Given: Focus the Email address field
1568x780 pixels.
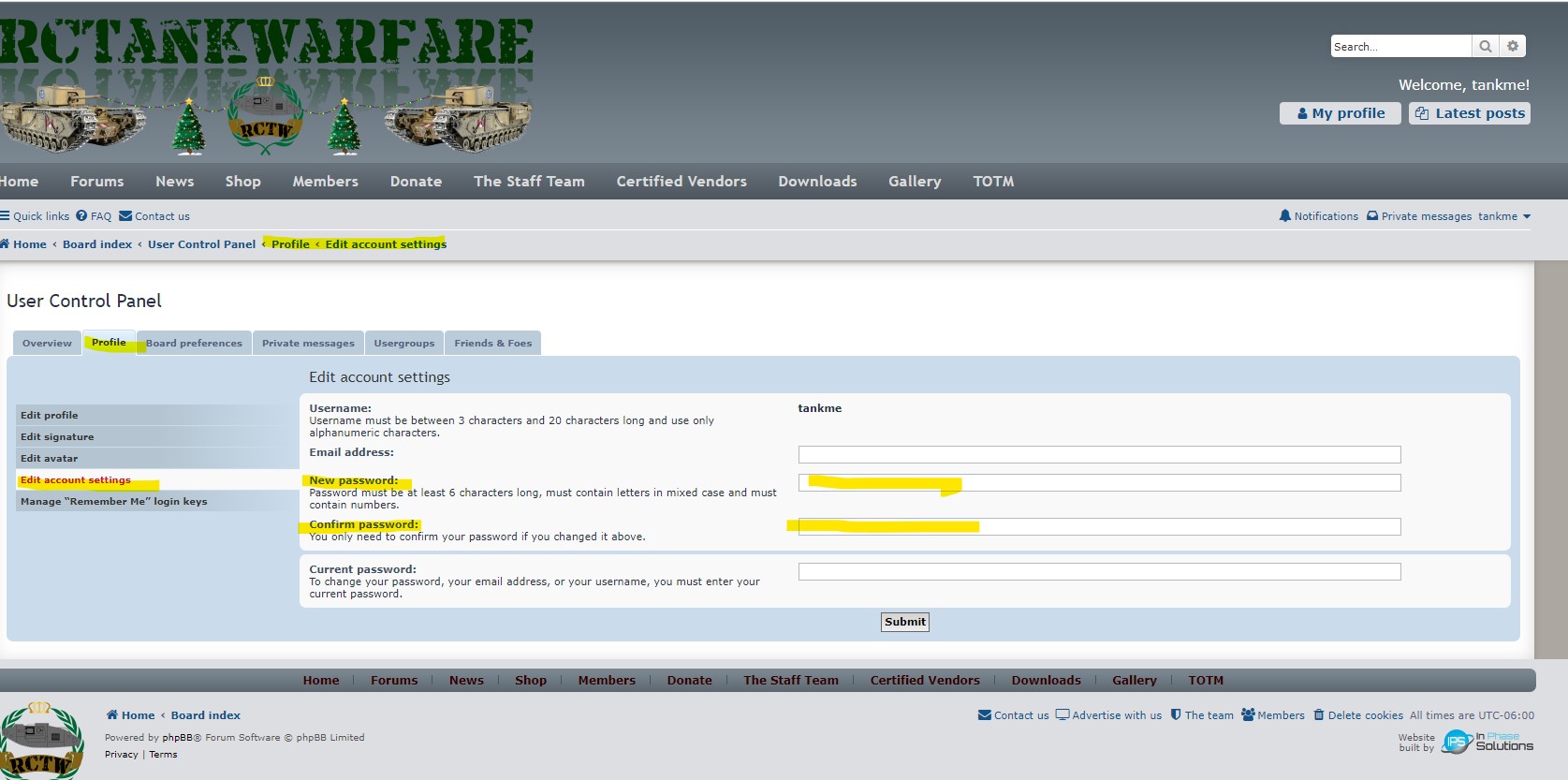Looking at the screenshot, I should (1099, 455).
